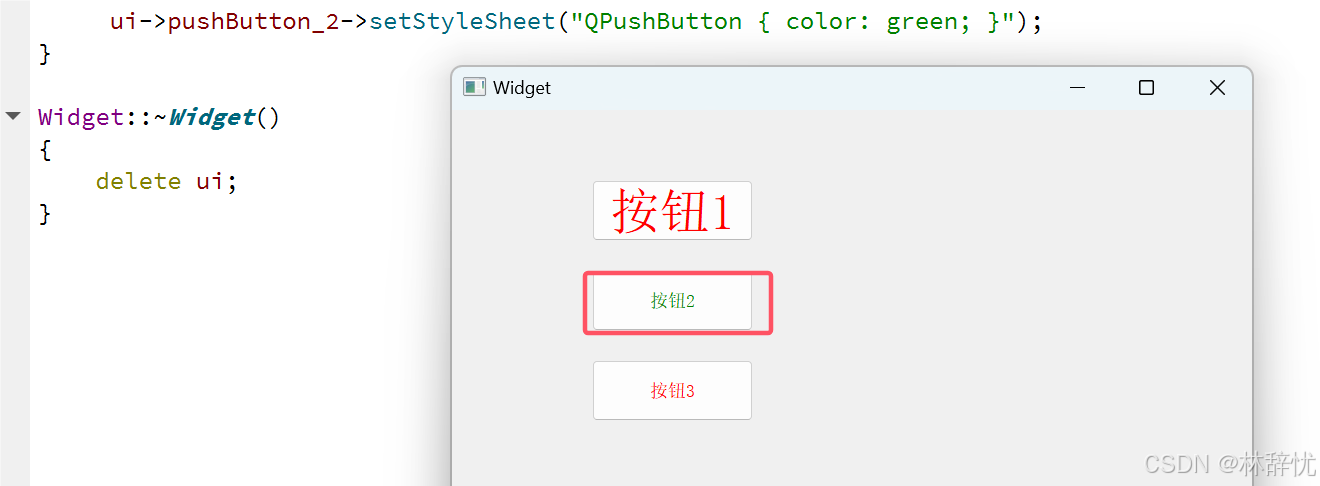Viewport: 1320px width, 486px height.
Task: Close the Widget window
Action: tap(1216, 87)
